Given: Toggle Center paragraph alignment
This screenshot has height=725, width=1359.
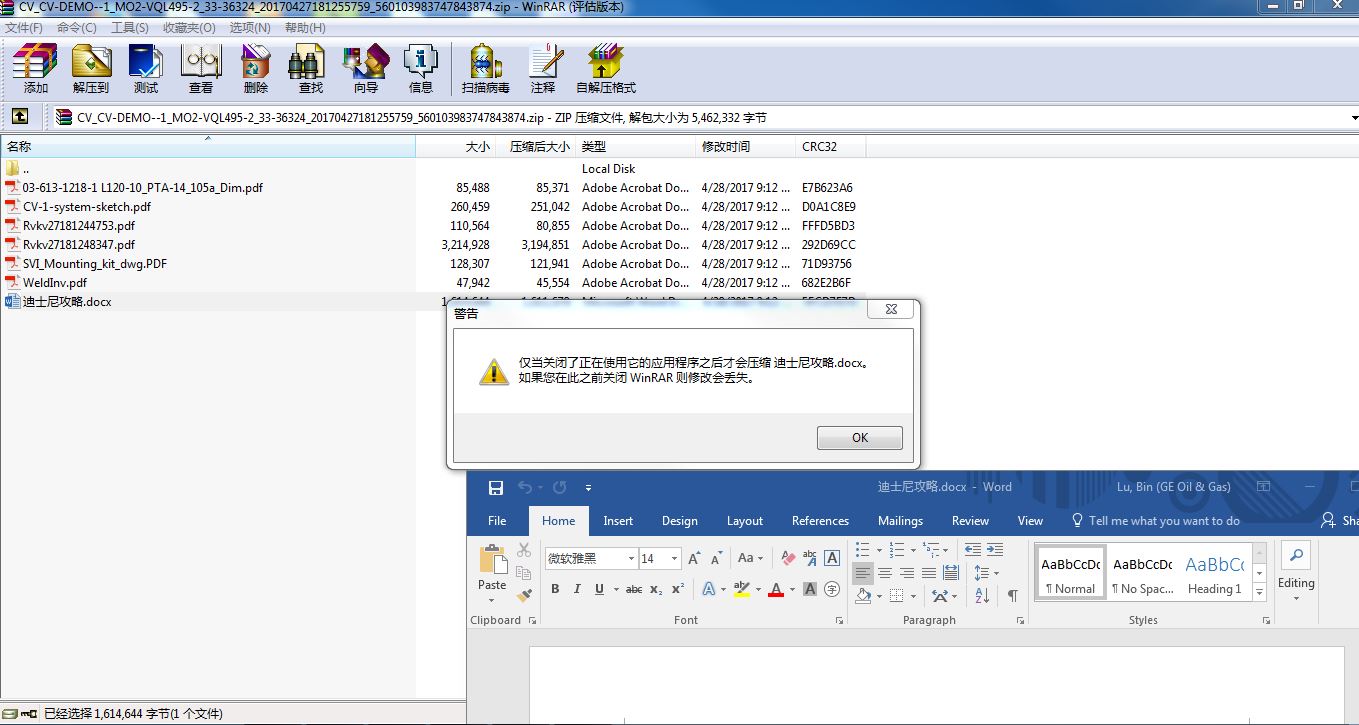Looking at the screenshot, I should click(x=884, y=573).
